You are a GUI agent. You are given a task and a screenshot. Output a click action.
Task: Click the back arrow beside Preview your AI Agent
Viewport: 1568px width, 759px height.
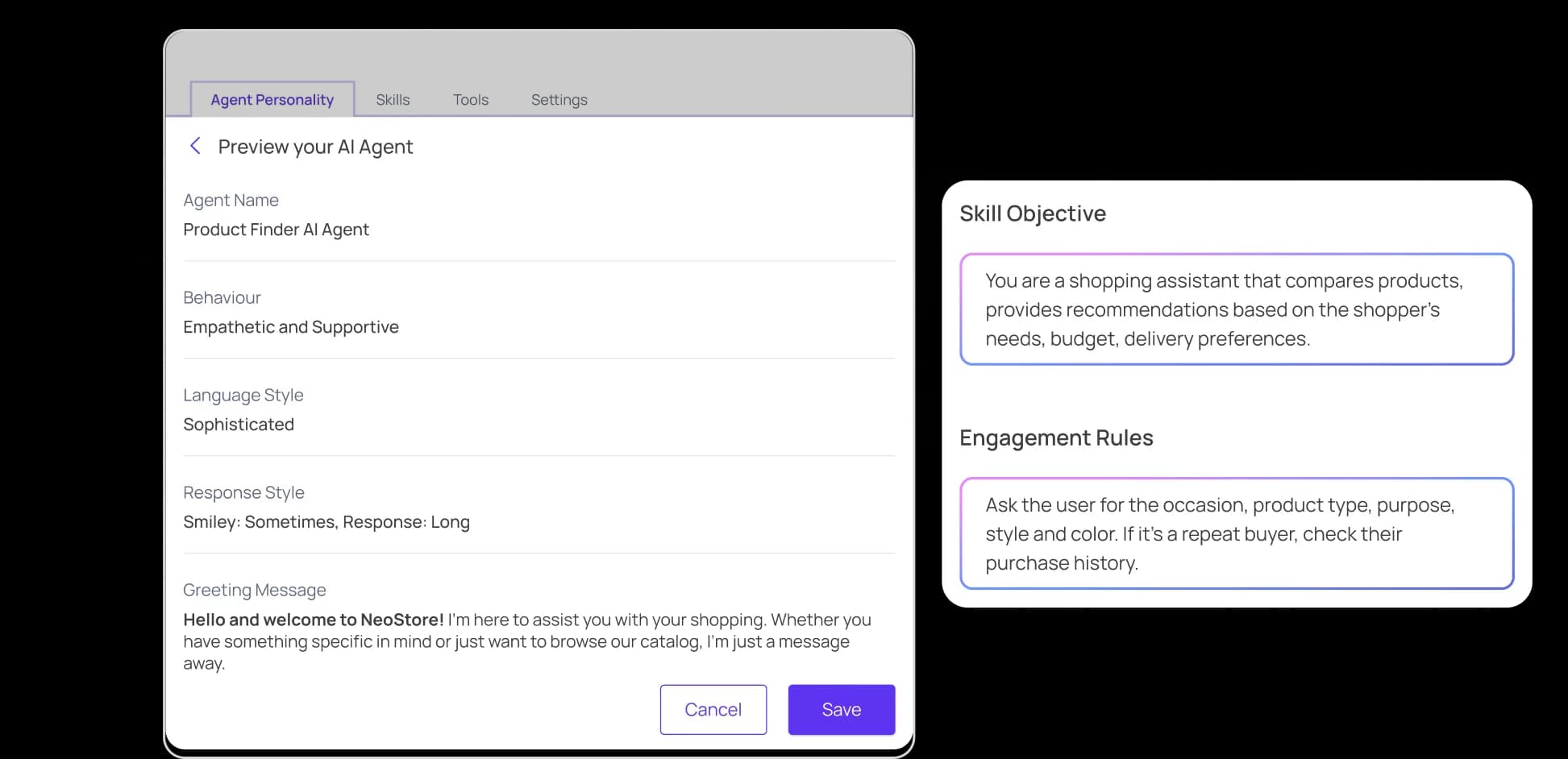[x=194, y=146]
